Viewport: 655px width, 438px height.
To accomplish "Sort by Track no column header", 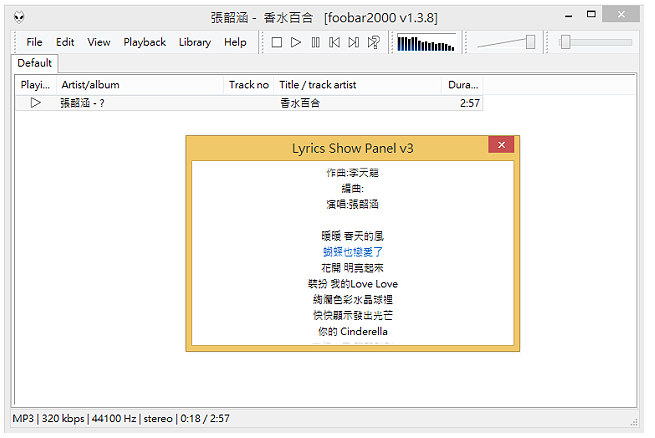I will coord(249,85).
